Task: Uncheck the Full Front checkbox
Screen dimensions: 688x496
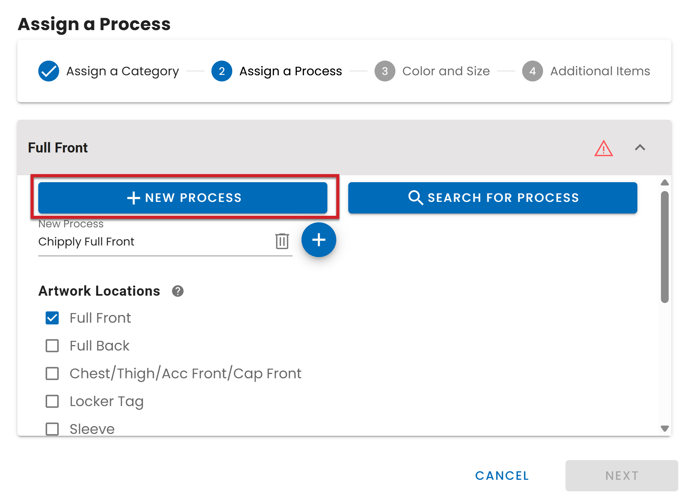Action: coord(52,318)
